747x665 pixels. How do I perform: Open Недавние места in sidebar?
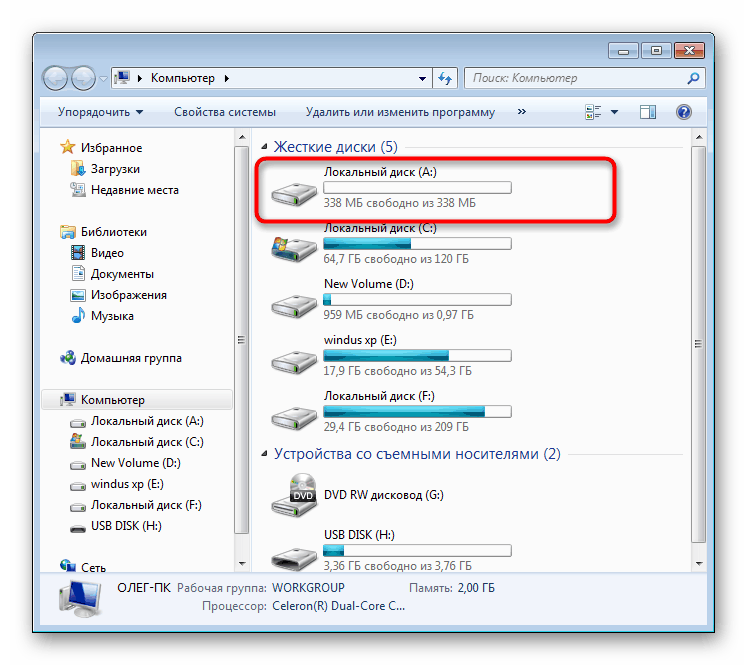coord(135,190)
